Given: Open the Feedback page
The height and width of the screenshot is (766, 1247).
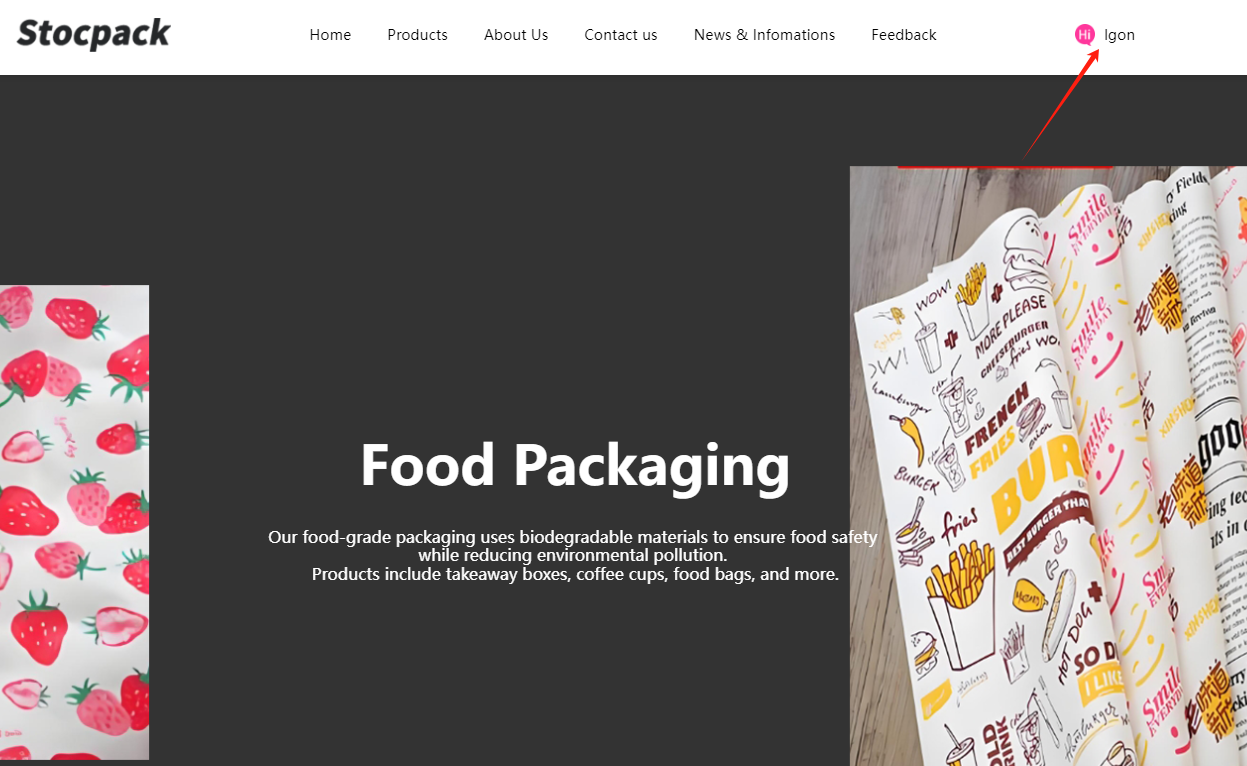Looking at the screenshot, I should coord(904,35).
